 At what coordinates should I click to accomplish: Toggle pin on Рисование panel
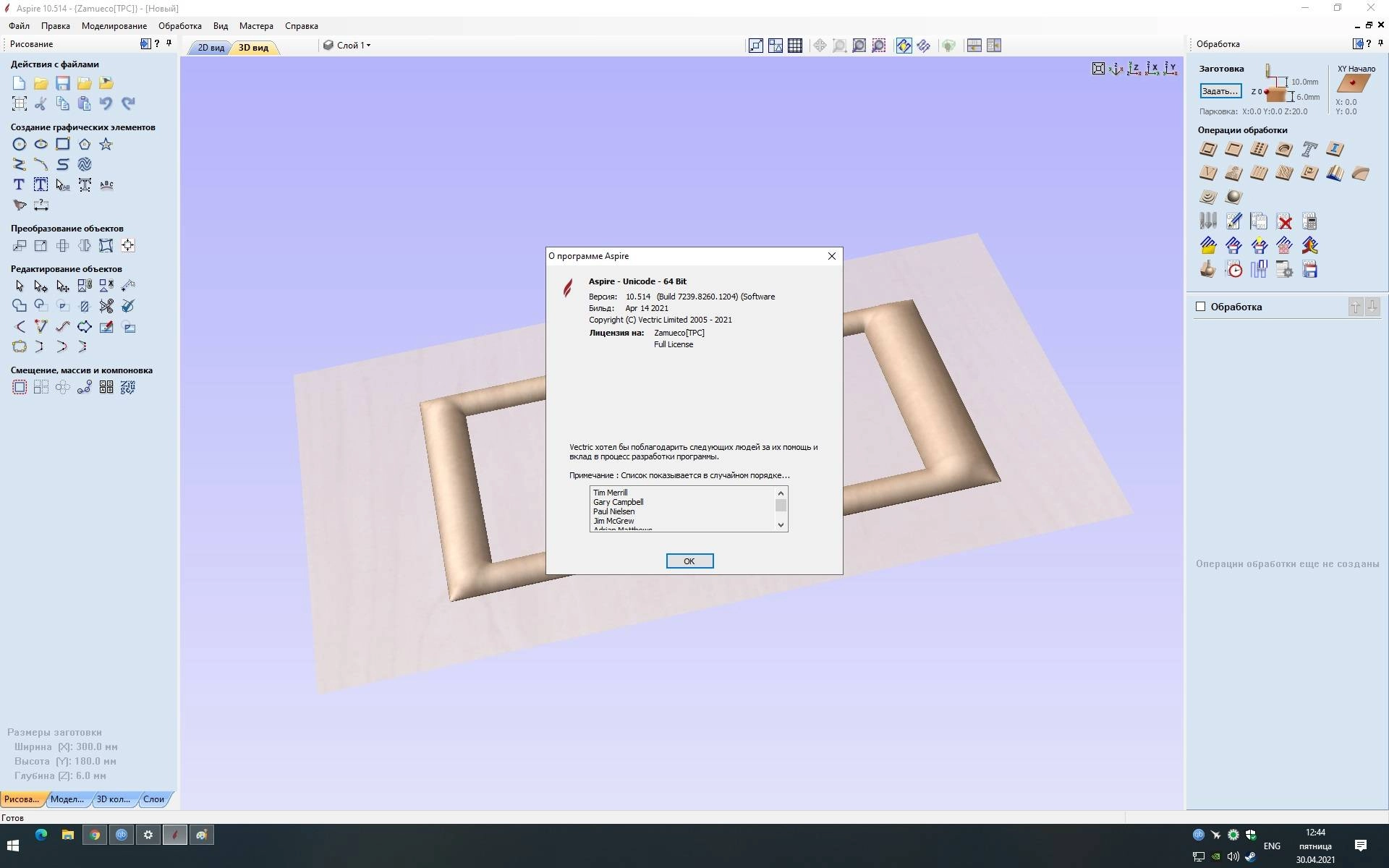click(x=169, y=43)
